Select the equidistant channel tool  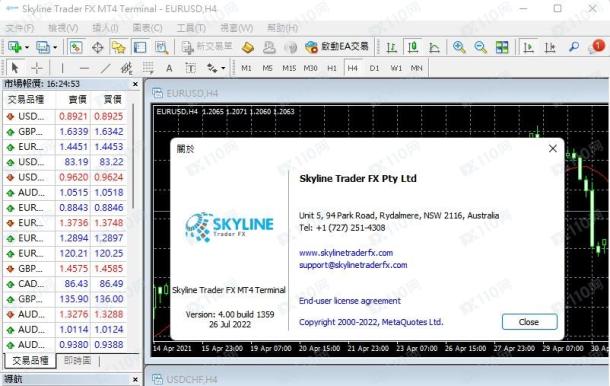pyautogui.click(x=126, y=68)
